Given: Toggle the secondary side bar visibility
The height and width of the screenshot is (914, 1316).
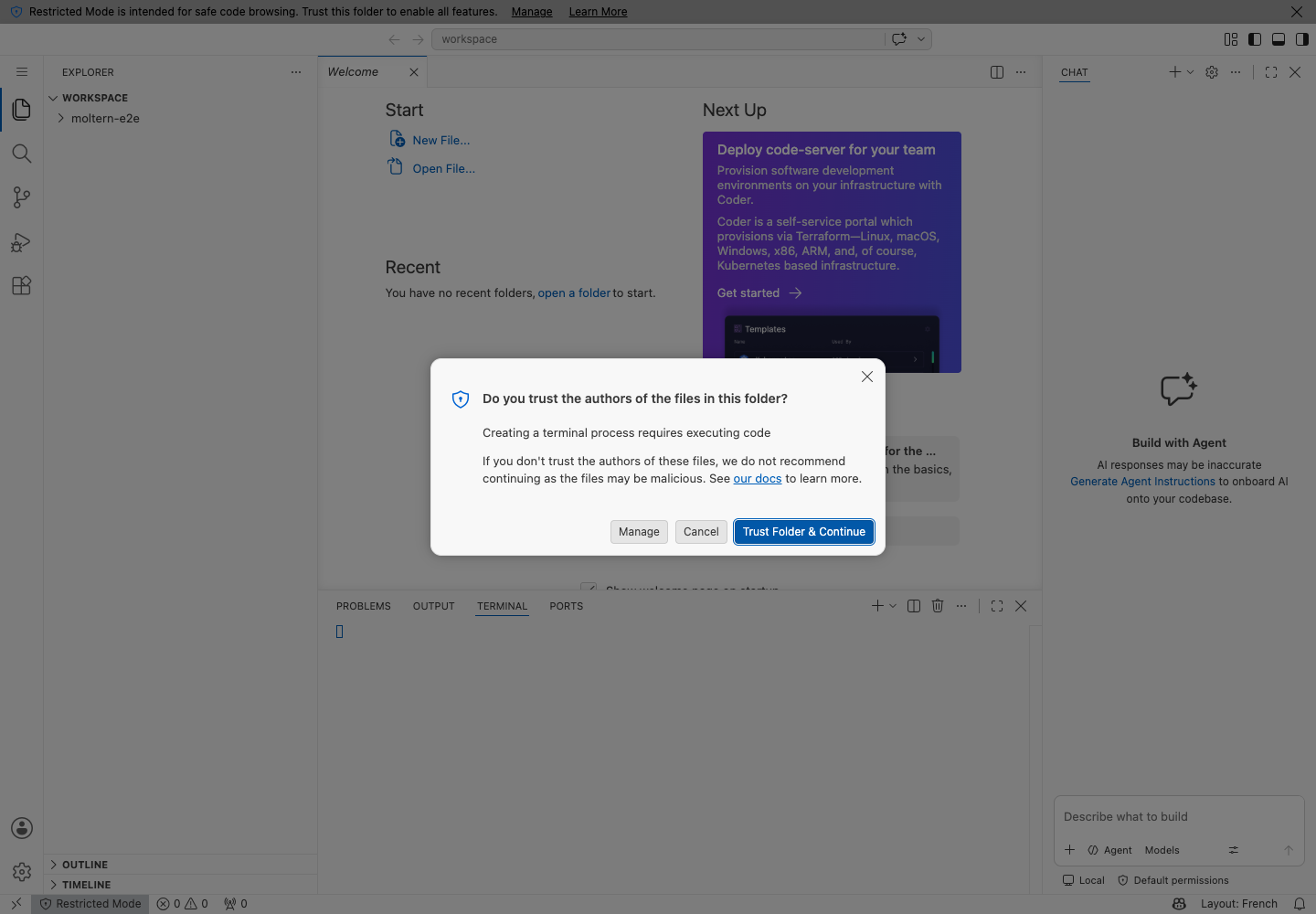Looking at the screenshot, I should tap(1302, 39).
